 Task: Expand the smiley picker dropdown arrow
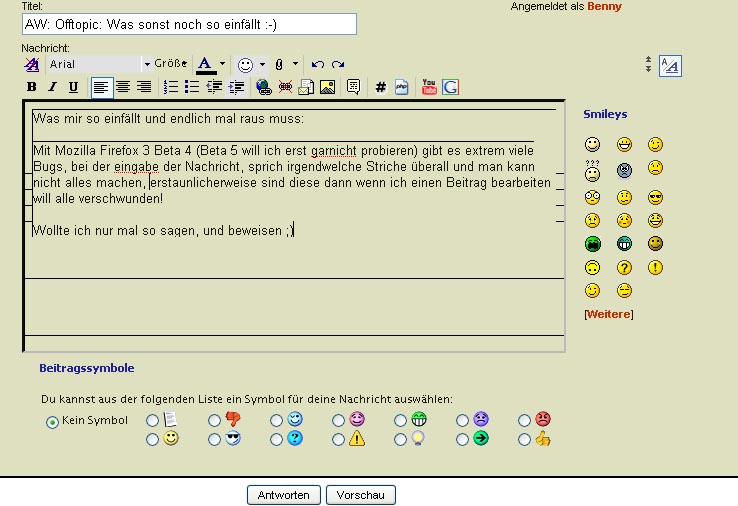(262, 65)
